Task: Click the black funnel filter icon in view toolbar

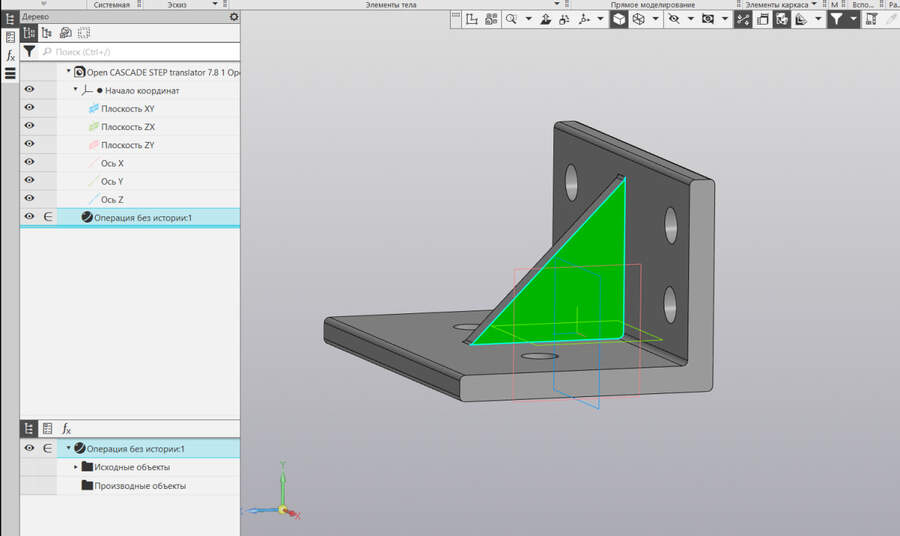Action: pos(837,20)
